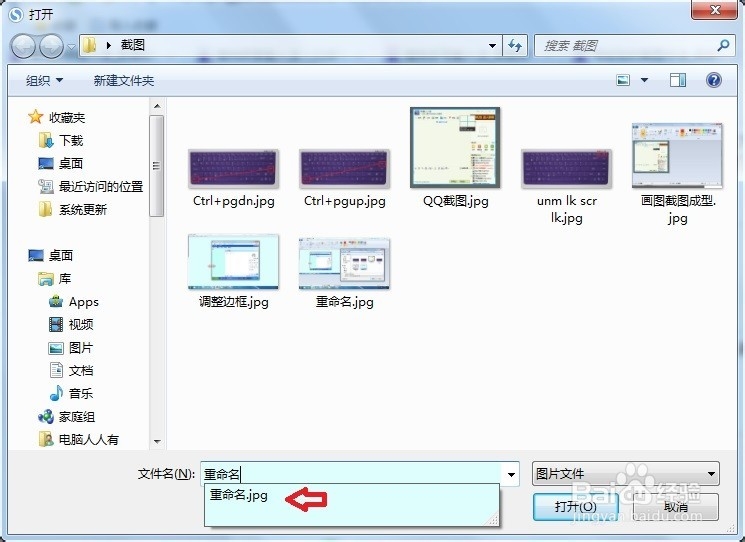745x542 pixels.
Task: Click the folder icon in address bar
Action: pyautogui.click(x=89, y=45)
